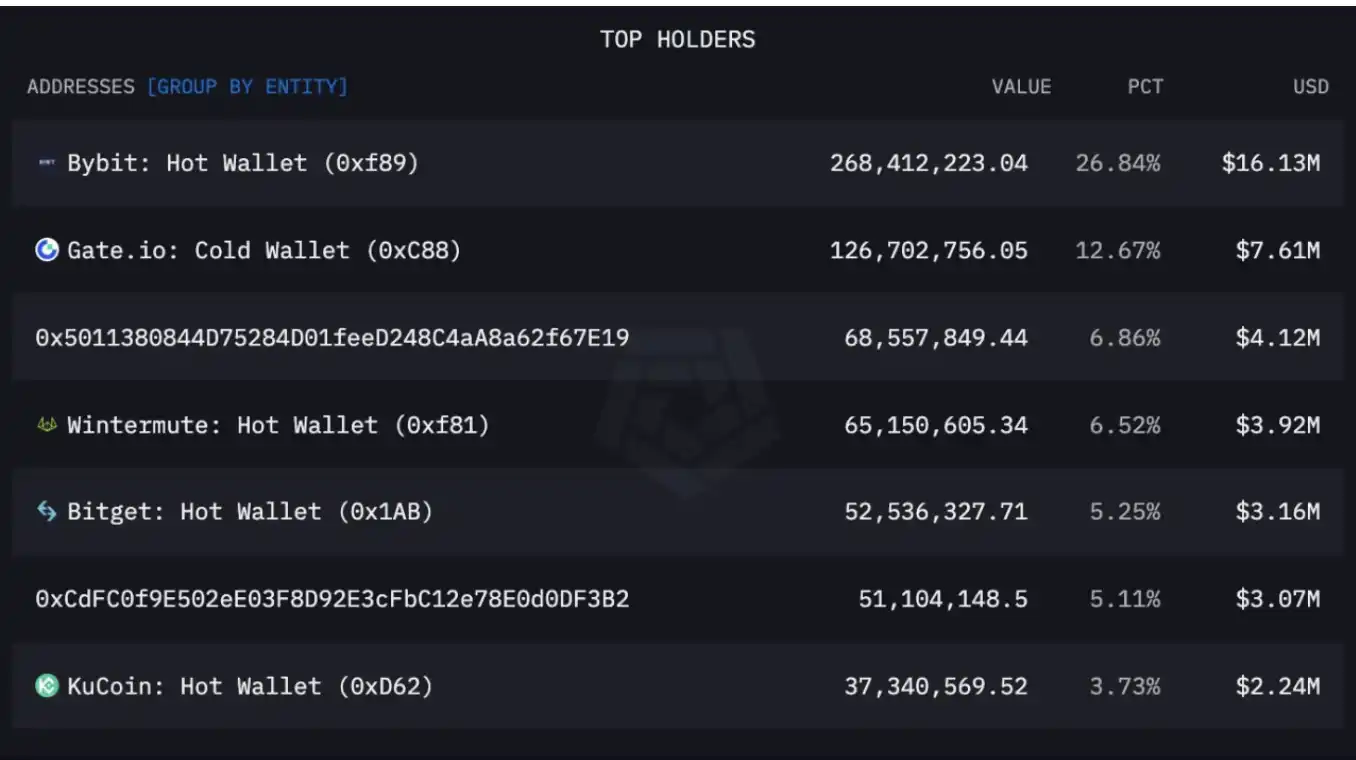This screenshot has width=1356, height=760.
Task: Open Wintermute: Hot Wallet (0xf81) address
Action: coord(278,425)
